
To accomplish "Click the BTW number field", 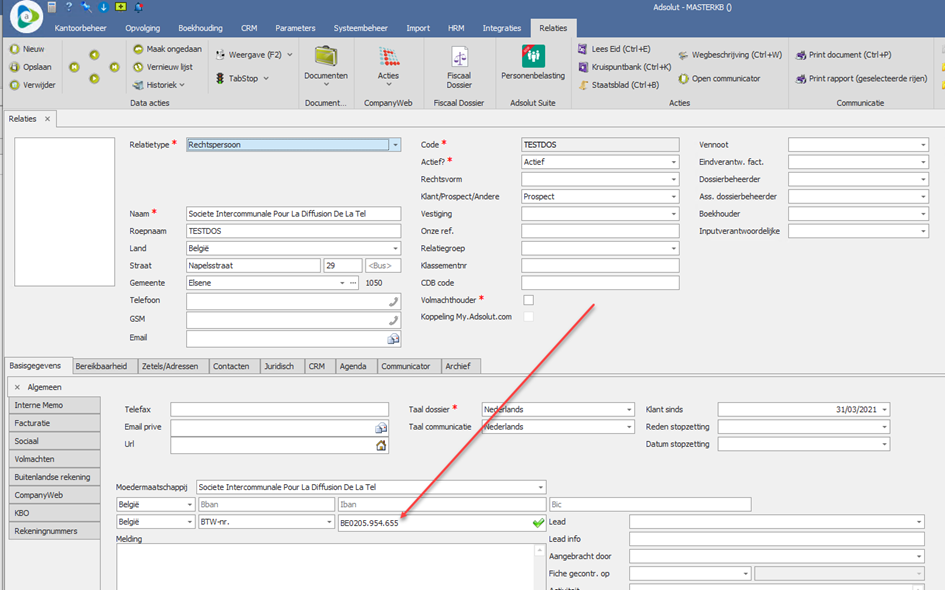I will tap(442, 523).
